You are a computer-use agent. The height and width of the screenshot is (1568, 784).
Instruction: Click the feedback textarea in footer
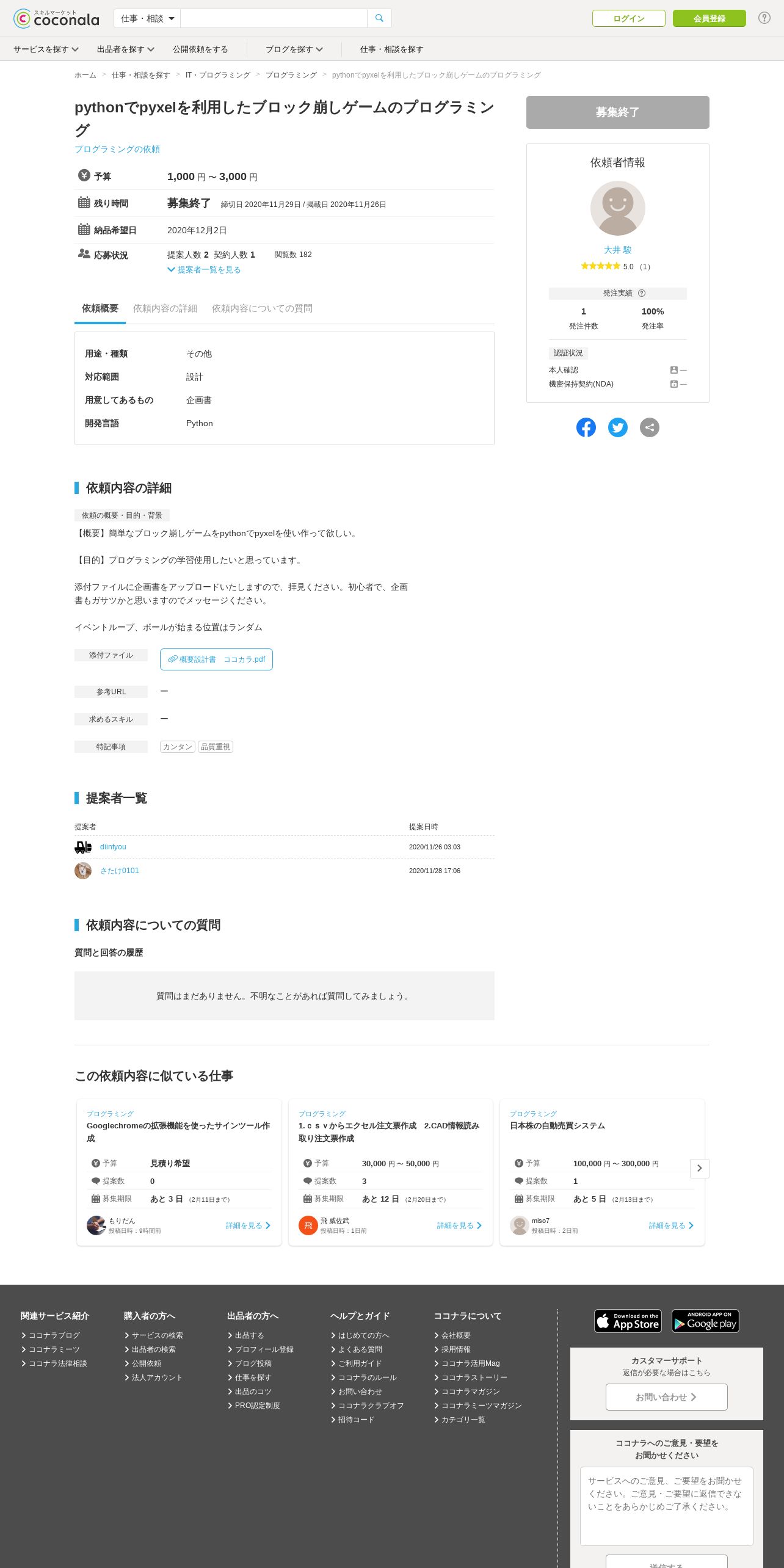tap(667, 1506)
